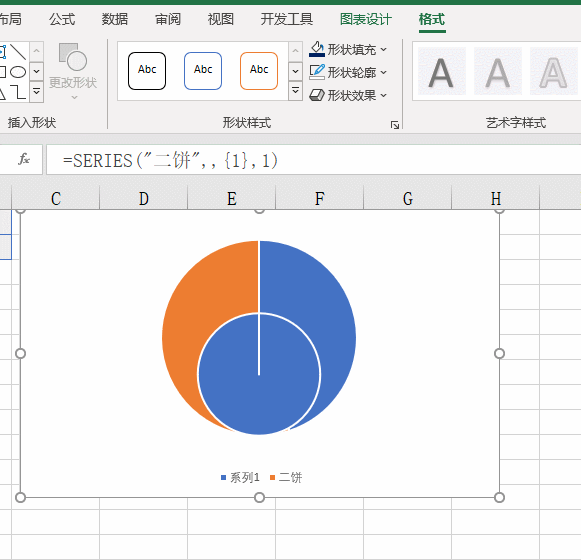This screenshot has height=560, width=581.
Task: Open the 形状填充 dropdown arrow
Action: coord(384,49)
